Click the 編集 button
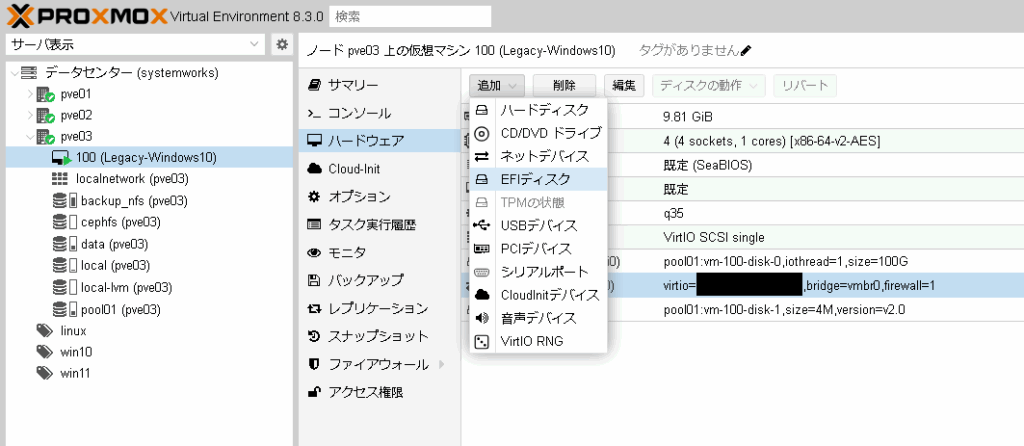The height and width of the screenshot is (446, 1024). click(x=624, y=86)
